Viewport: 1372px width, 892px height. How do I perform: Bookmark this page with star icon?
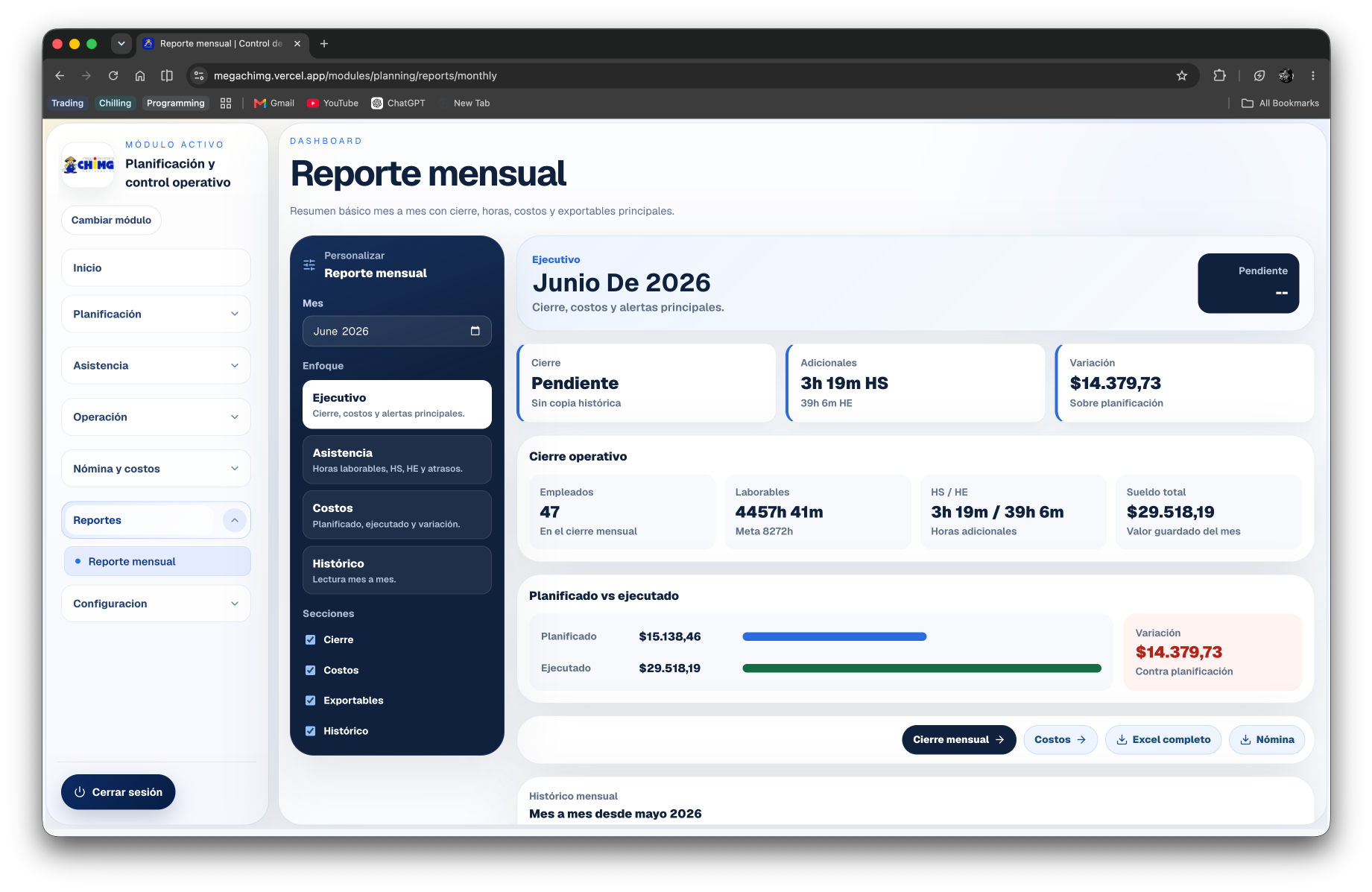pyautogui.click(x=1182, y=75)
